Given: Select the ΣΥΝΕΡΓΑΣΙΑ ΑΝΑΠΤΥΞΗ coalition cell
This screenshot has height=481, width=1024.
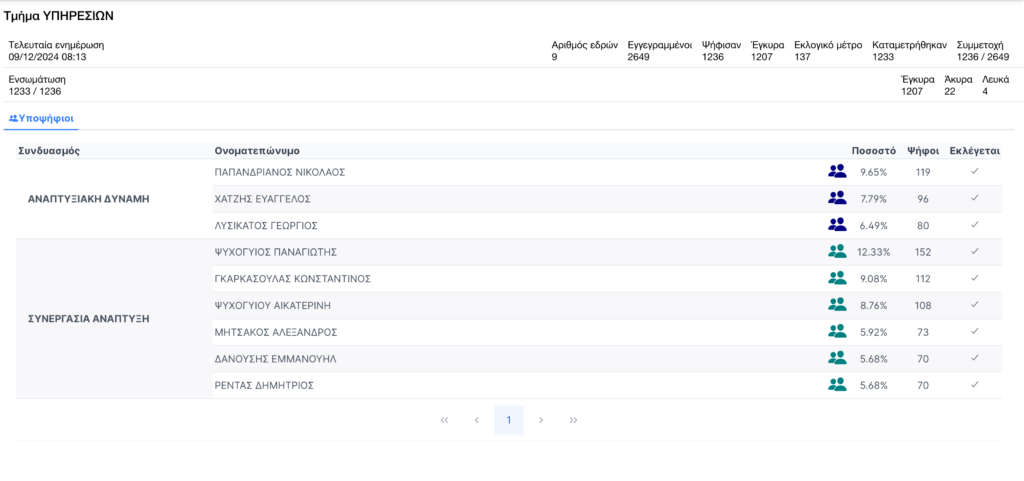Looking at the screenshot, I should pyautogui.click(x=88, y=319).
